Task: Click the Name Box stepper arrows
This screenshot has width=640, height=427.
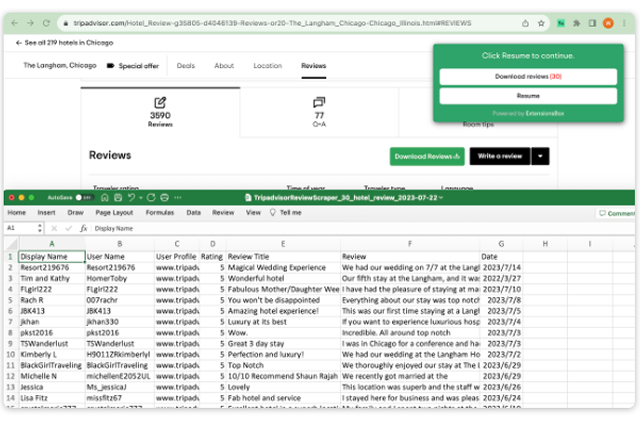Action: [40, 228]
